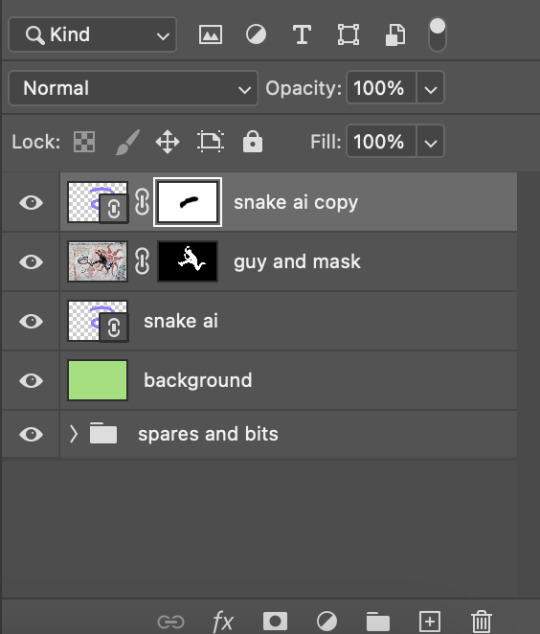Screen dimensions: 540x634
Task: Toggle layer filtering switch on or off
Action: [x=437, y=35]
